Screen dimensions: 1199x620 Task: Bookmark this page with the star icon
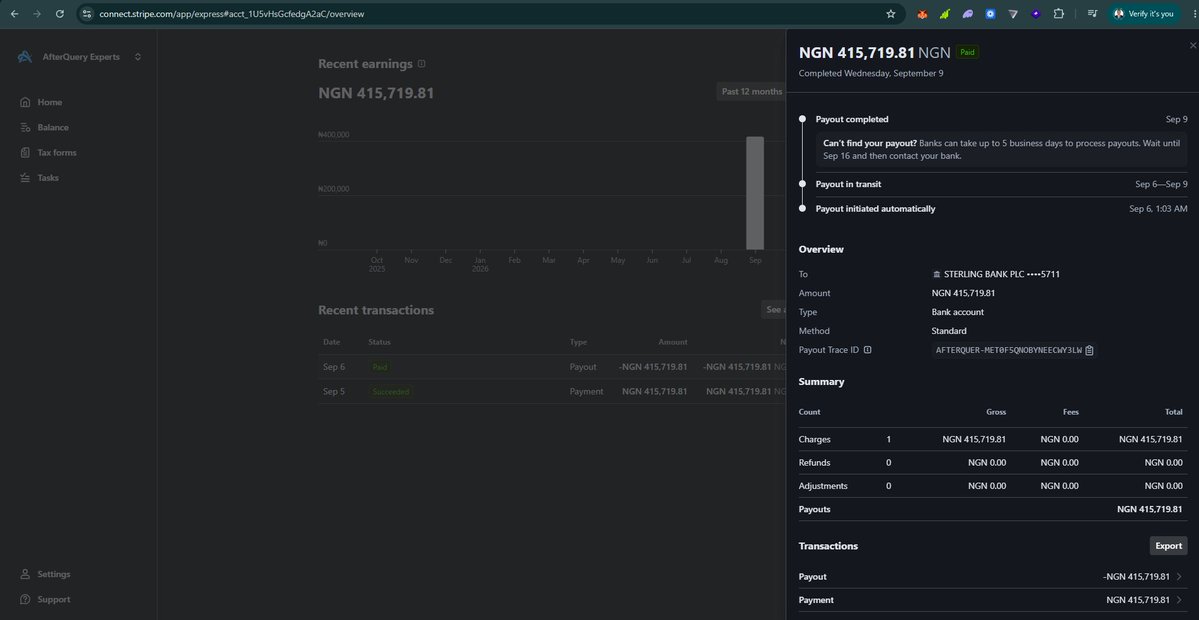pyautogui.click(x=891, y=14)
